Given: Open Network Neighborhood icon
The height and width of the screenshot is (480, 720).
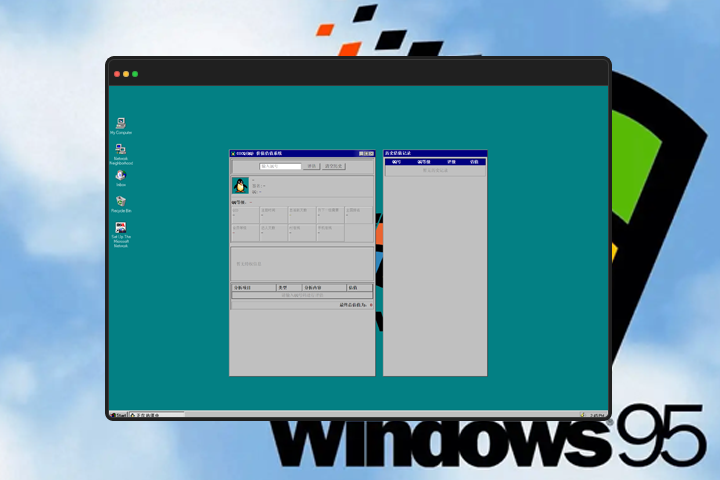Looking at the screenshot, I should [x=121, y=150].
